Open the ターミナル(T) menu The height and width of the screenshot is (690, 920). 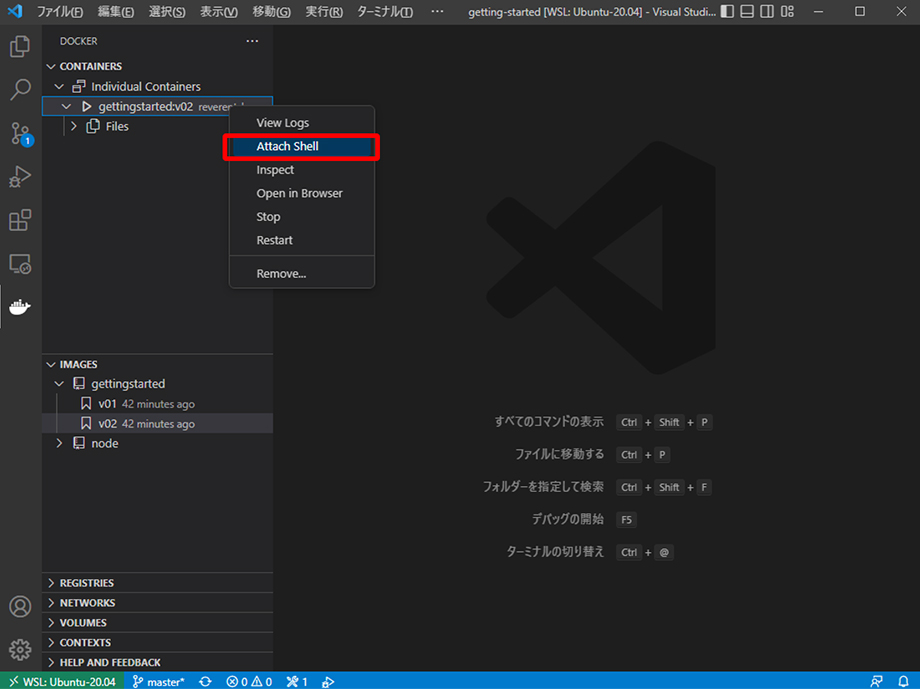coord(385,12)
